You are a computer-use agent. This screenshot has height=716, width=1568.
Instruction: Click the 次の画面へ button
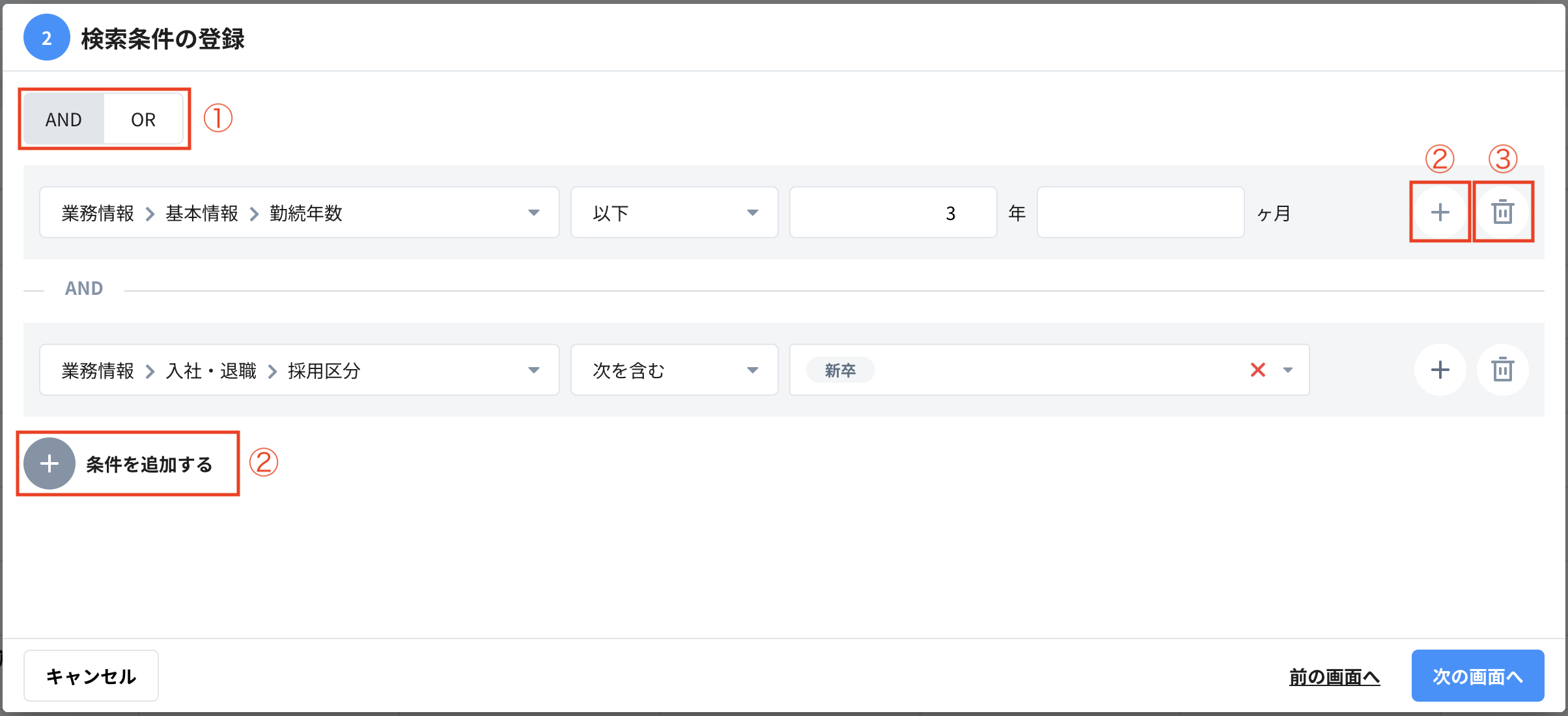pos(1477,675)
